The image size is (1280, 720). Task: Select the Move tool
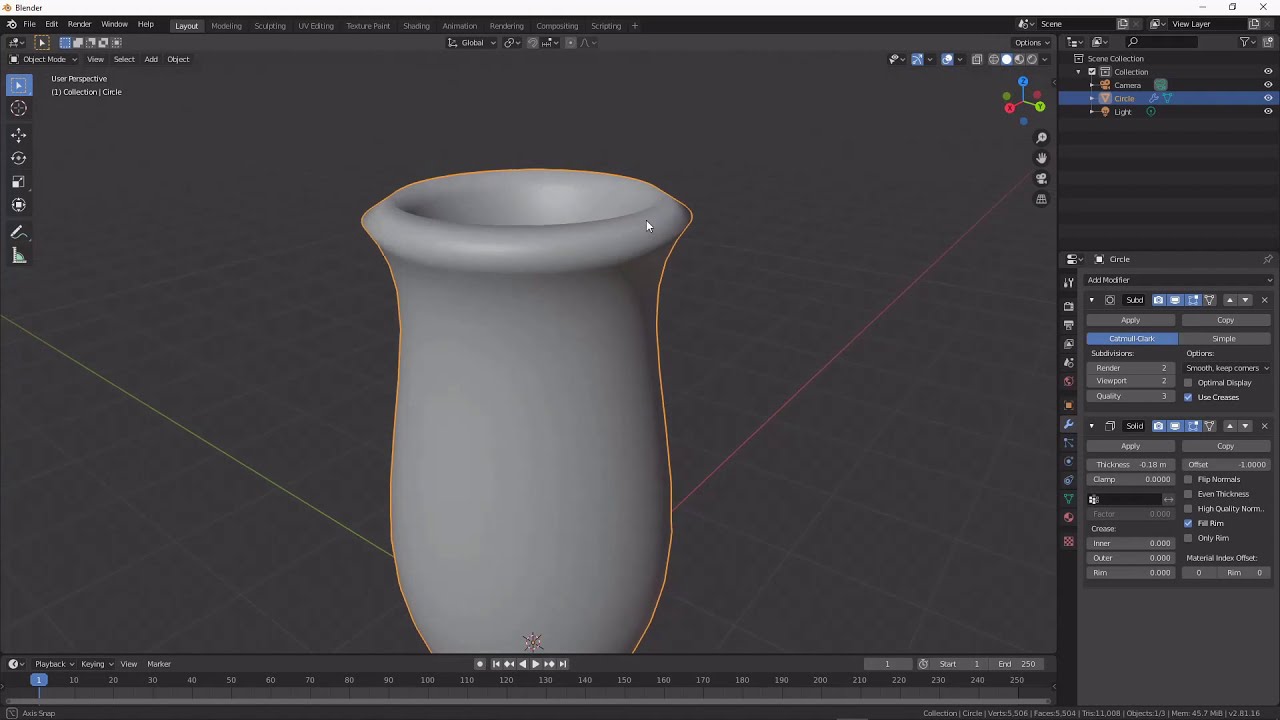click(x=18, y=135)
